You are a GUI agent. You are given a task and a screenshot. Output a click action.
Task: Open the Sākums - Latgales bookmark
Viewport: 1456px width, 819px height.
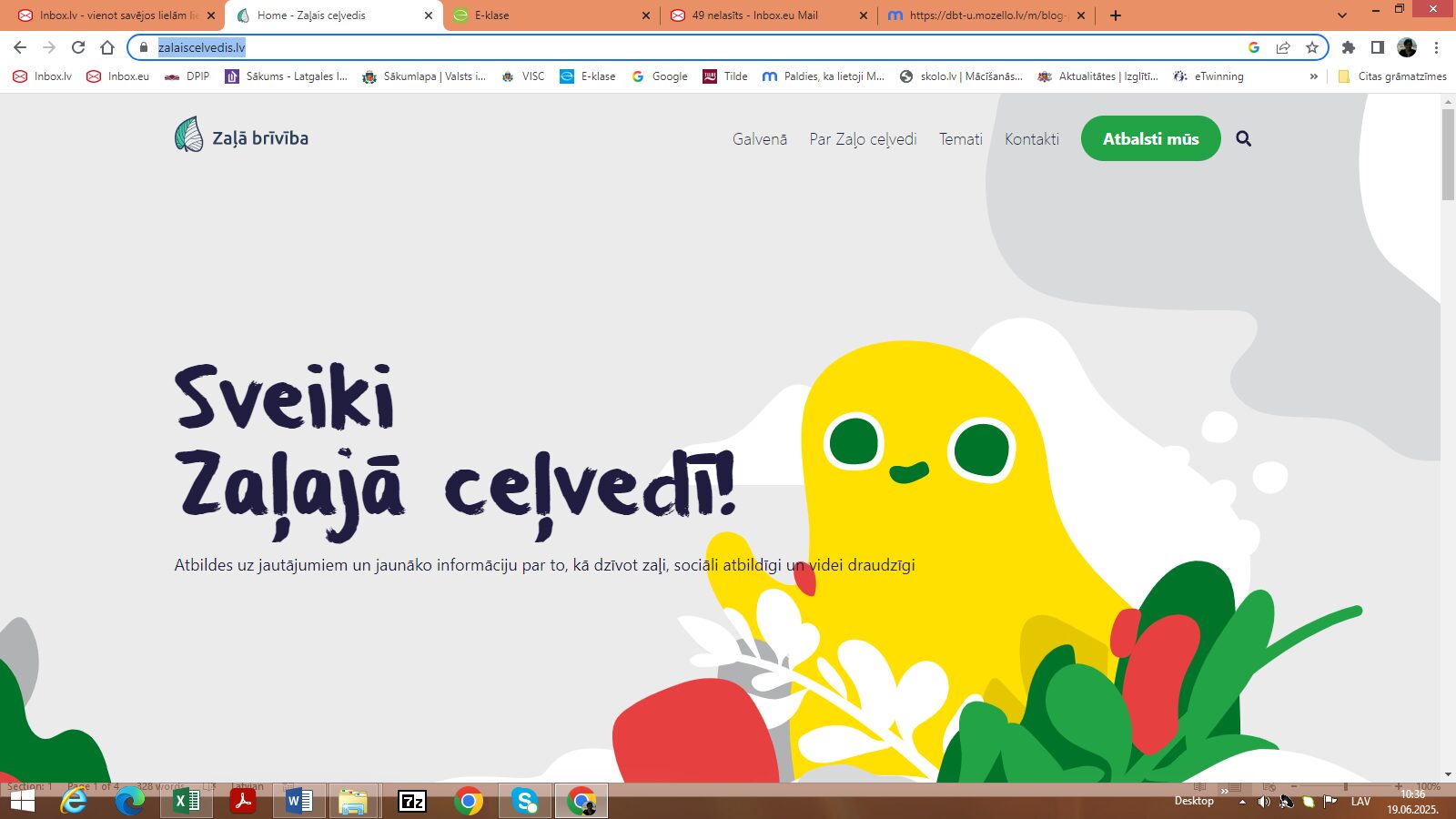[x=287, y=76]
